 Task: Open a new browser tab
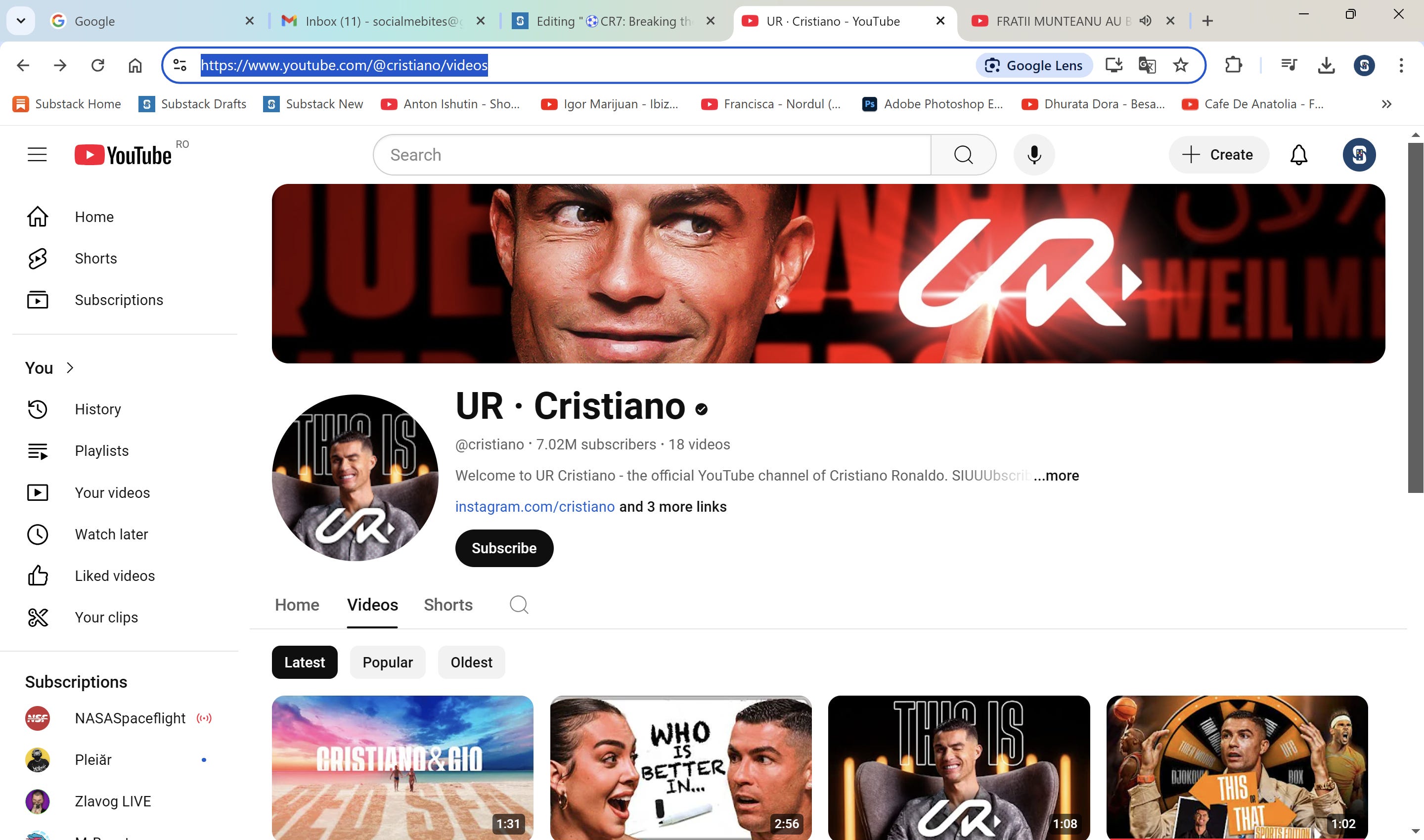1207,21
